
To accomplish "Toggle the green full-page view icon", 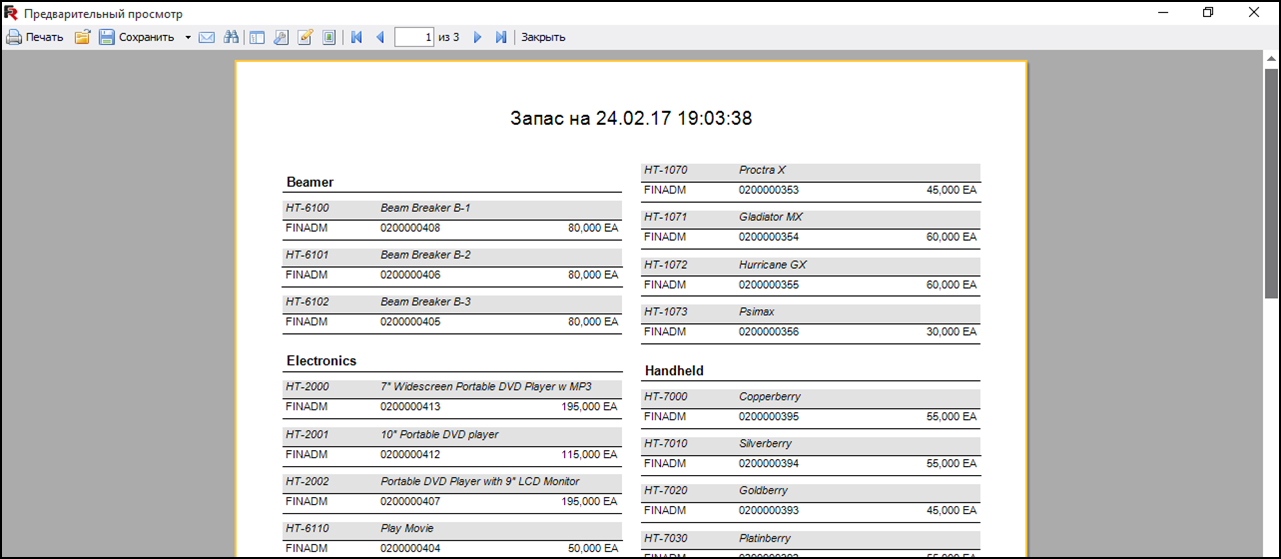I will (329, 37).
